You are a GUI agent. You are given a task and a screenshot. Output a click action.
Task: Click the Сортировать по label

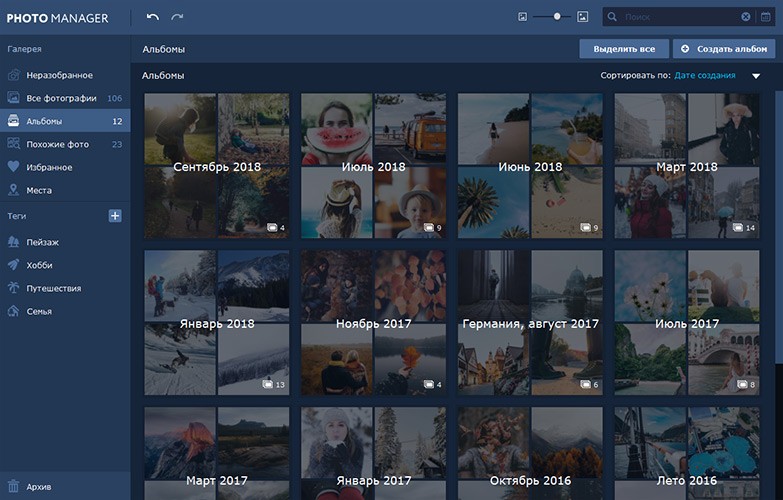coord(635,75)
